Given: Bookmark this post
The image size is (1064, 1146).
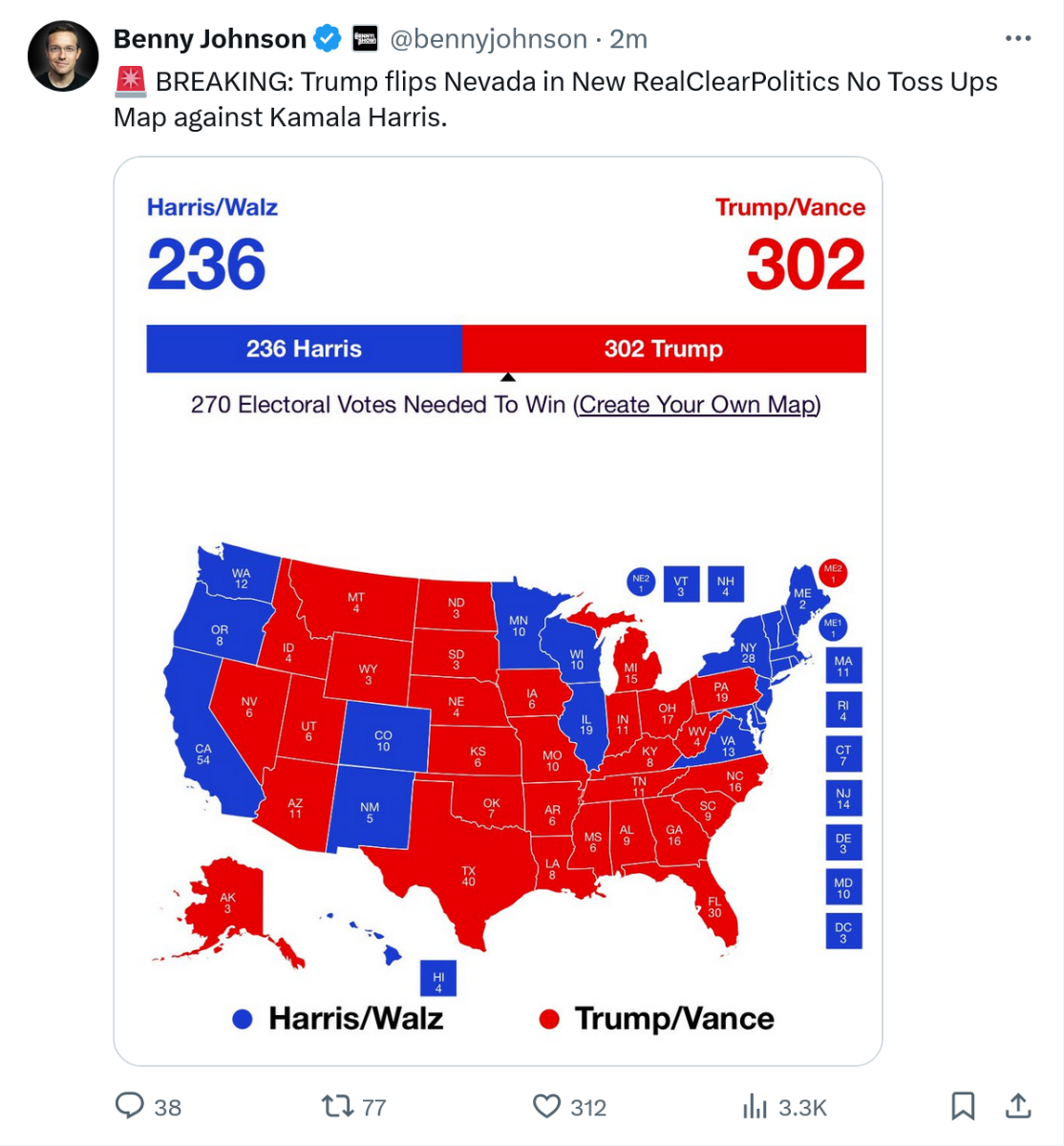Looking at the screenshot, I should coord(963,1106).
